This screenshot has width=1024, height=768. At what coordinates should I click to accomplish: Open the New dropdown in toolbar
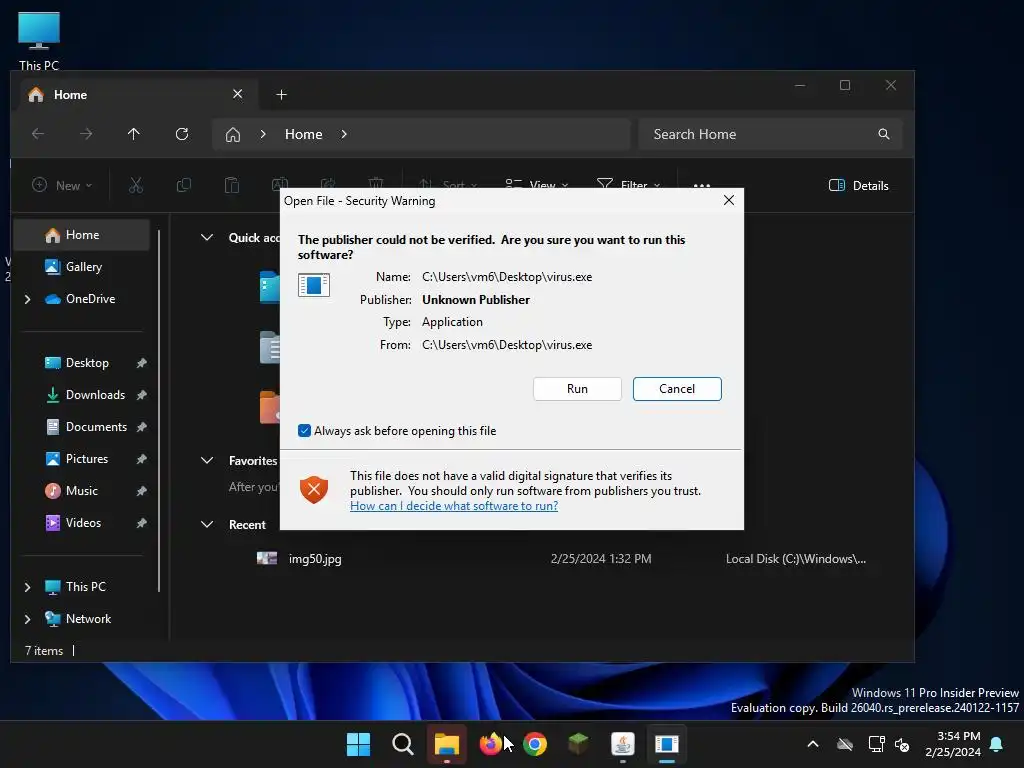tap(62, 185)
